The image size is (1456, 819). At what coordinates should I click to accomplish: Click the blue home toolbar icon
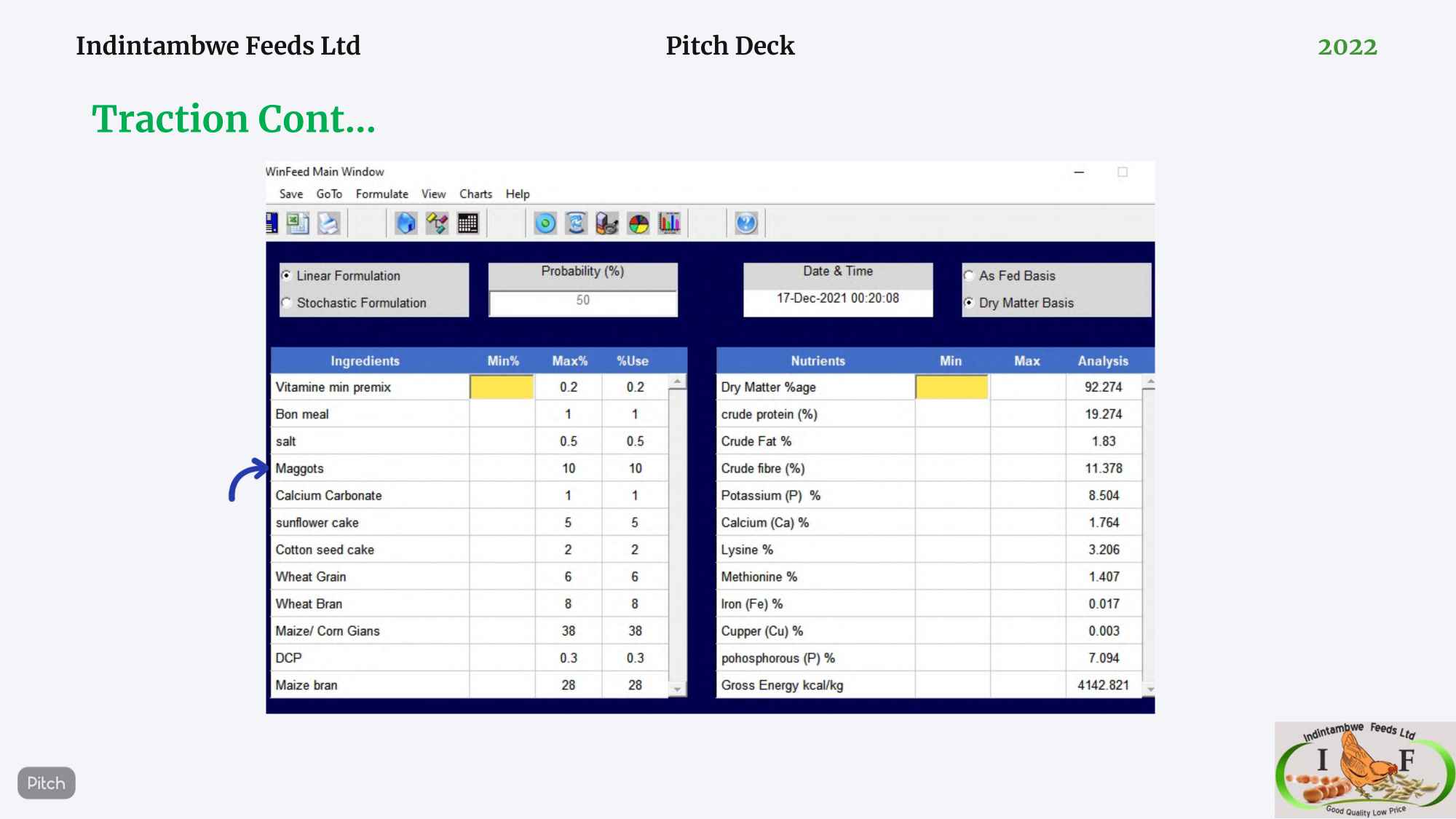pos(406,223)
